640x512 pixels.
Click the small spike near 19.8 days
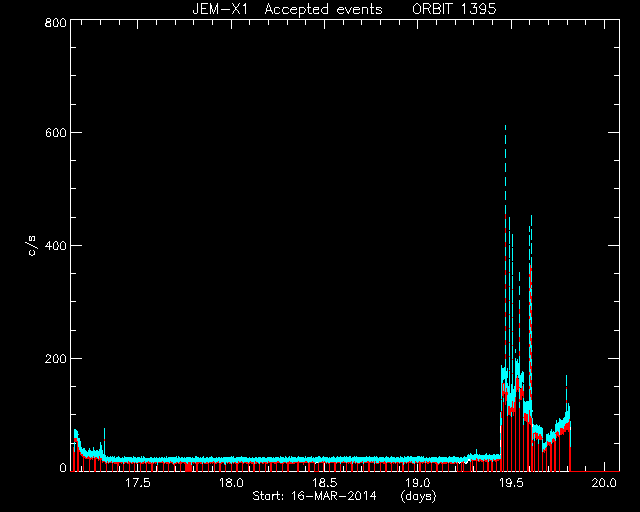[567, 388]
